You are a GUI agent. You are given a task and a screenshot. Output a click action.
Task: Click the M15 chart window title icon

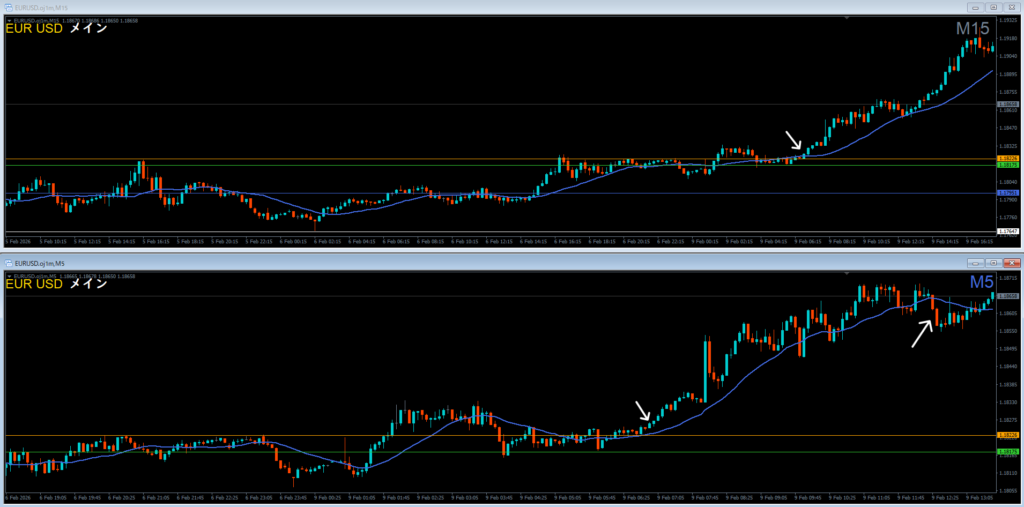coord(10,6)
